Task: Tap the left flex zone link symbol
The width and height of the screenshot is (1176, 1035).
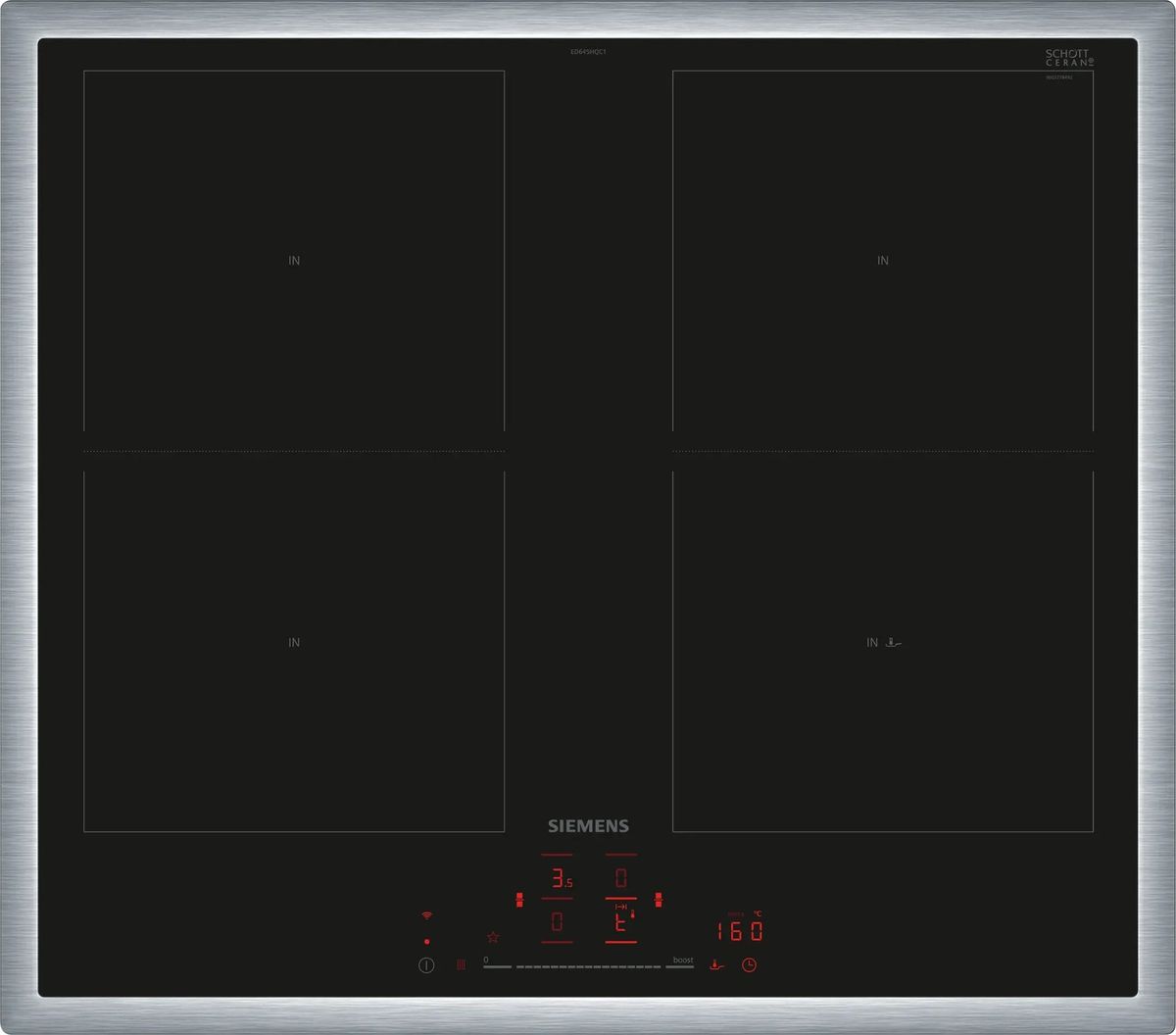Action: pyautogui.click(x=519, y=899)
